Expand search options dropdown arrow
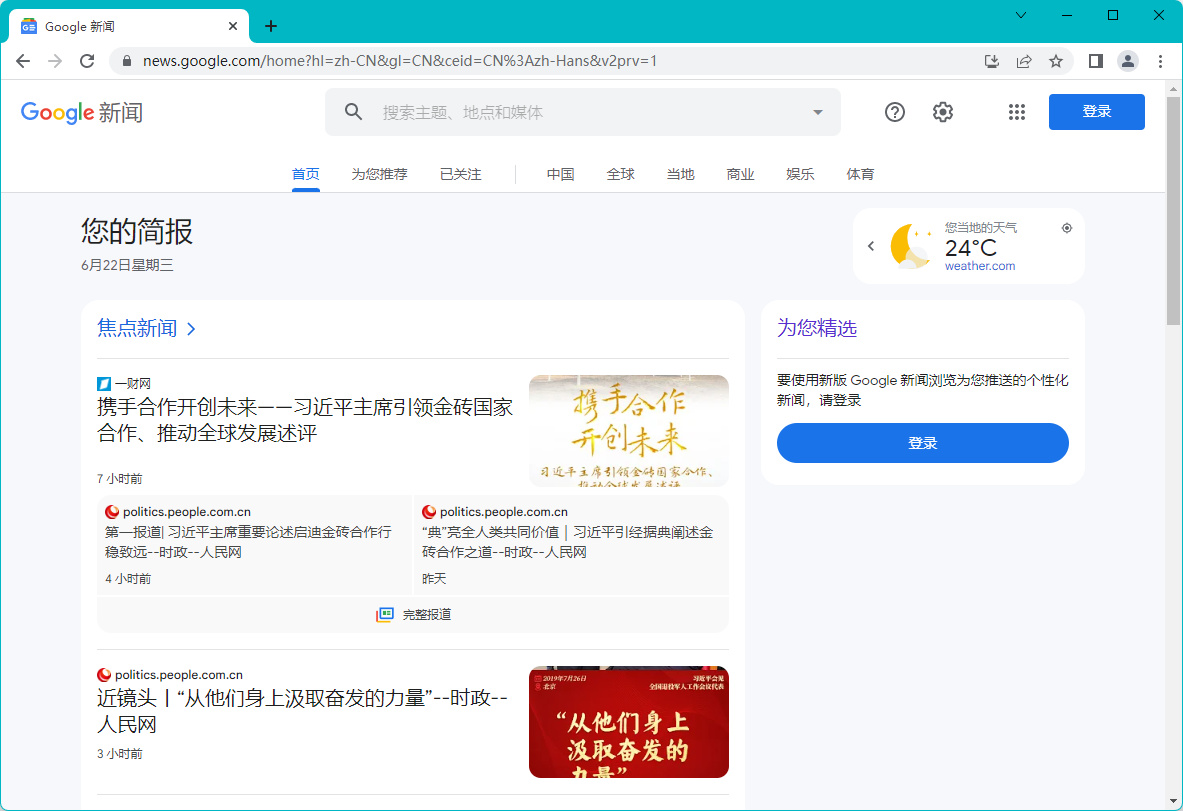 pos(818,112)
